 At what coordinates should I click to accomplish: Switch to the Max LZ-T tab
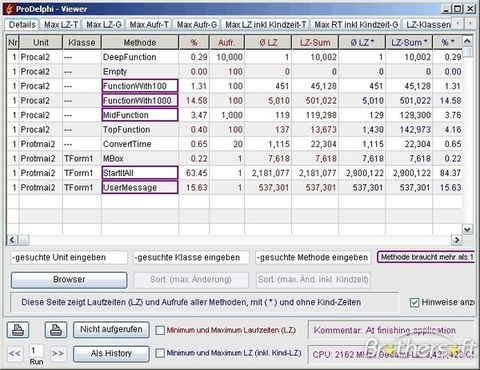click(61, 25)
